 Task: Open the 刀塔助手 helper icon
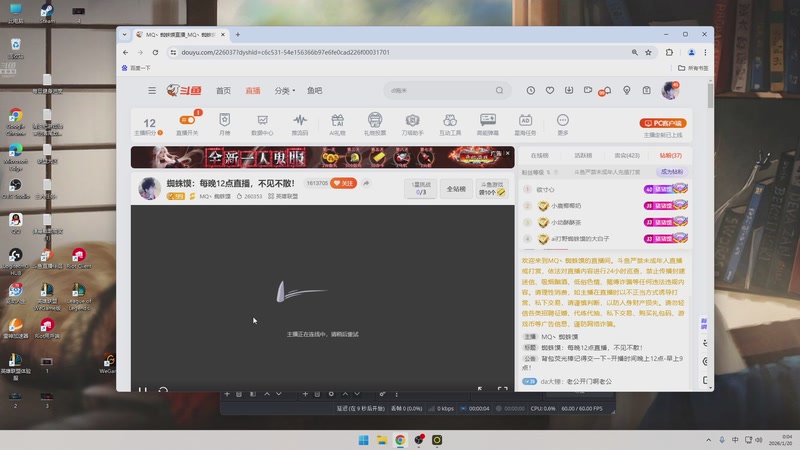(412, 124)
